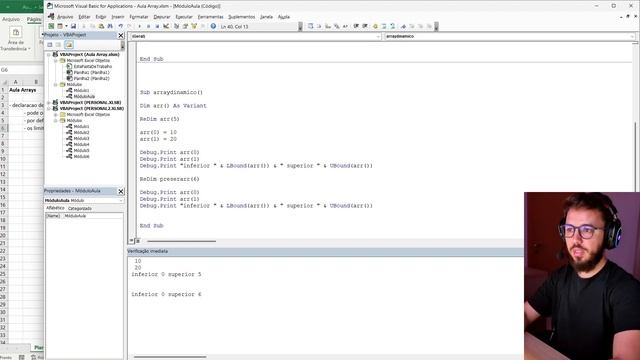Open Find with the binoculars icon
Viewport: 640px width, 360px height.
click(110, 26)
